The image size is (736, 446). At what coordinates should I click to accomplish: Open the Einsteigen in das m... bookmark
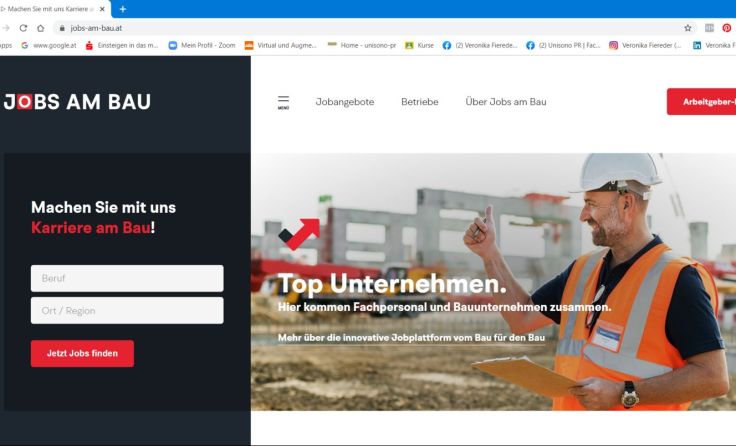122,46
